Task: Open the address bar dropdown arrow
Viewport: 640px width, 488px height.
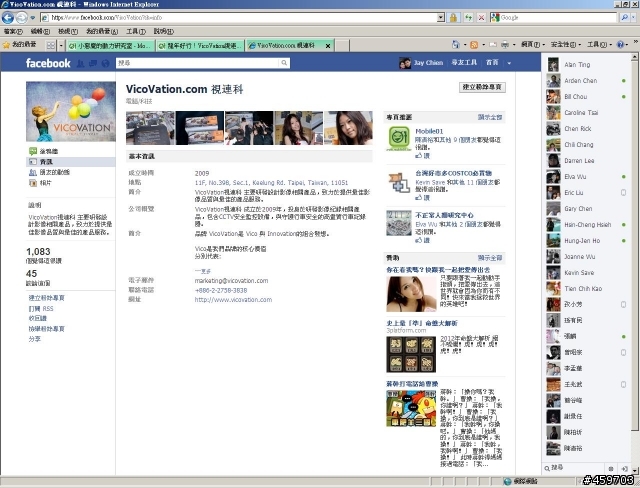Action: pos(440,18)
